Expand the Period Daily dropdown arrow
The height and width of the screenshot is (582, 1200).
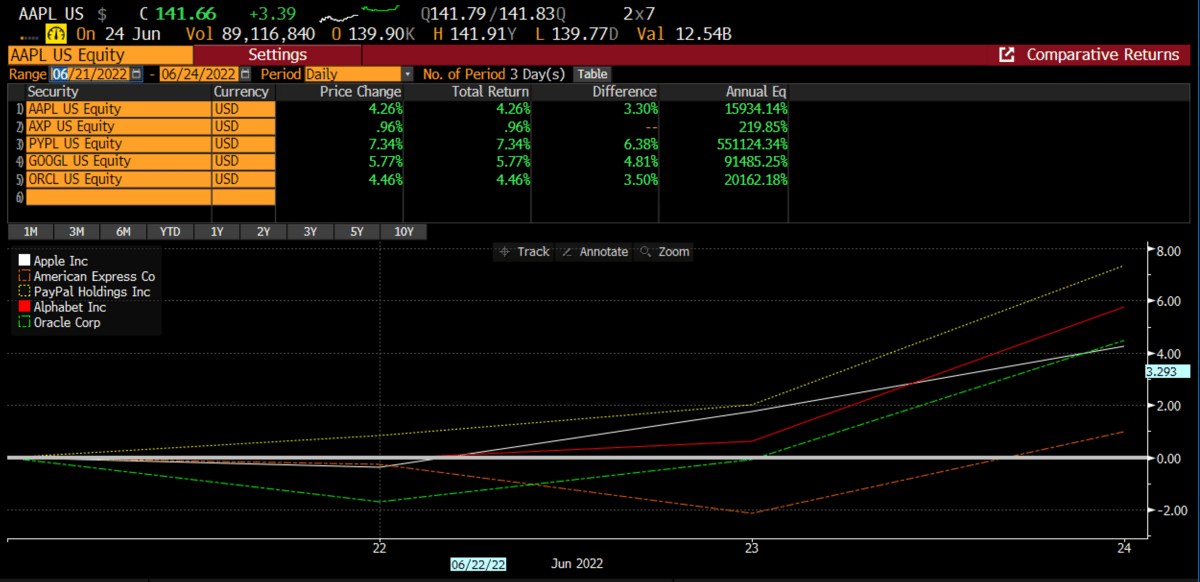click(407, 74)
